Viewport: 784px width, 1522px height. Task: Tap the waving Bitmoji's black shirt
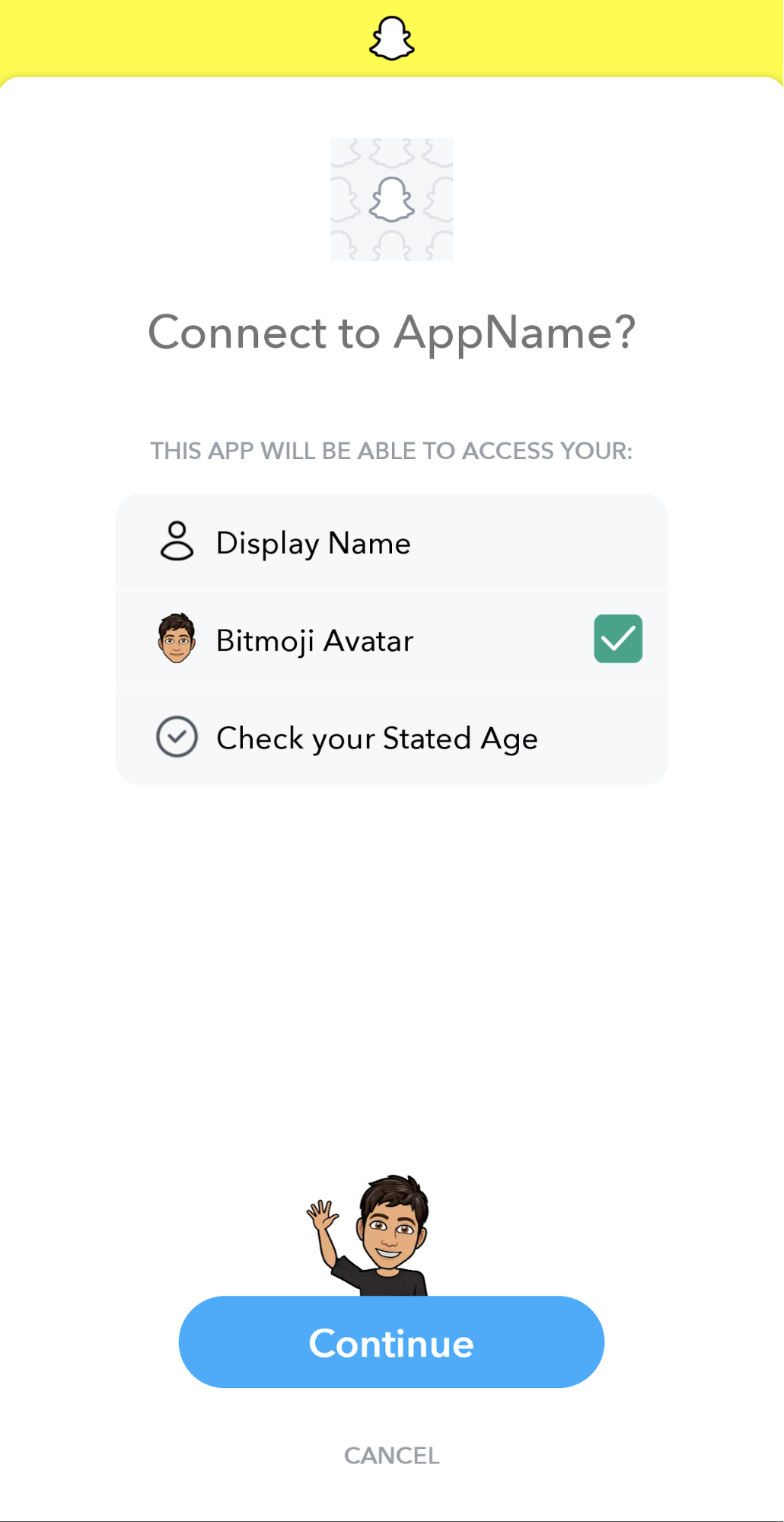[x=390, y=1282]
